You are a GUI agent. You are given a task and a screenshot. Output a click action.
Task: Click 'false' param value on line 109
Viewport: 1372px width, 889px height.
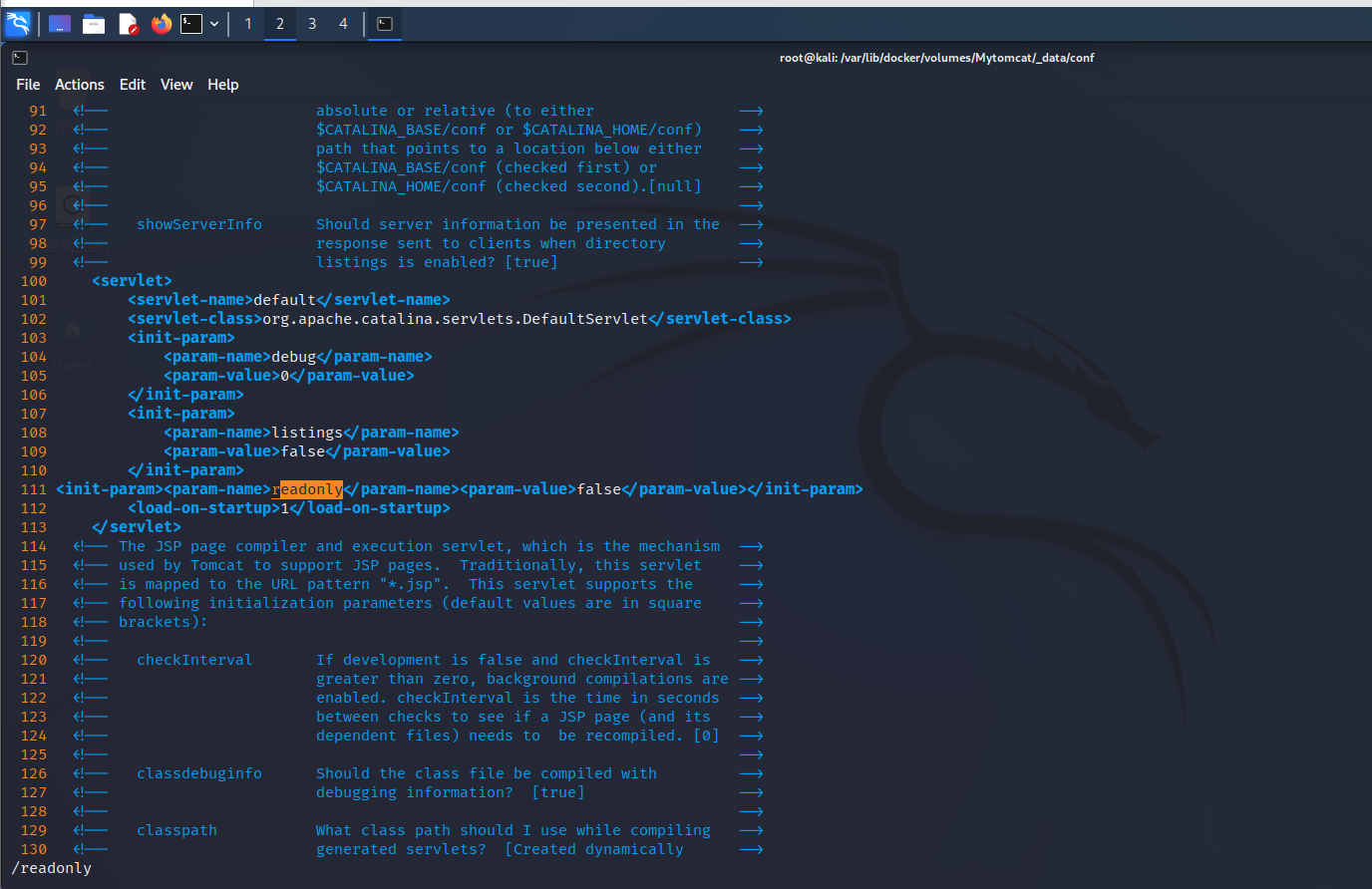point(302,451)
